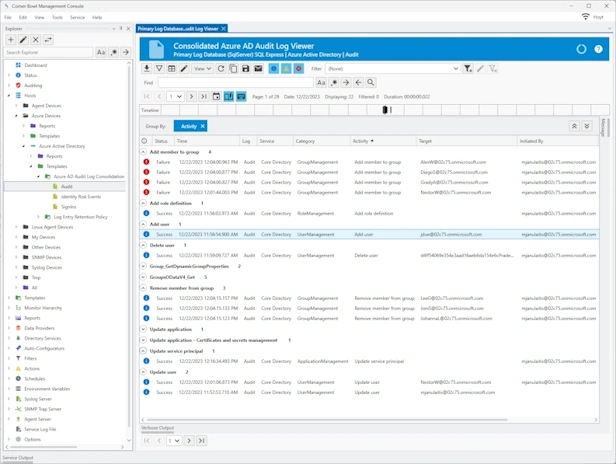Click the find previous arrow
Viewport: 616px width, 464px height.
[358, 83]
